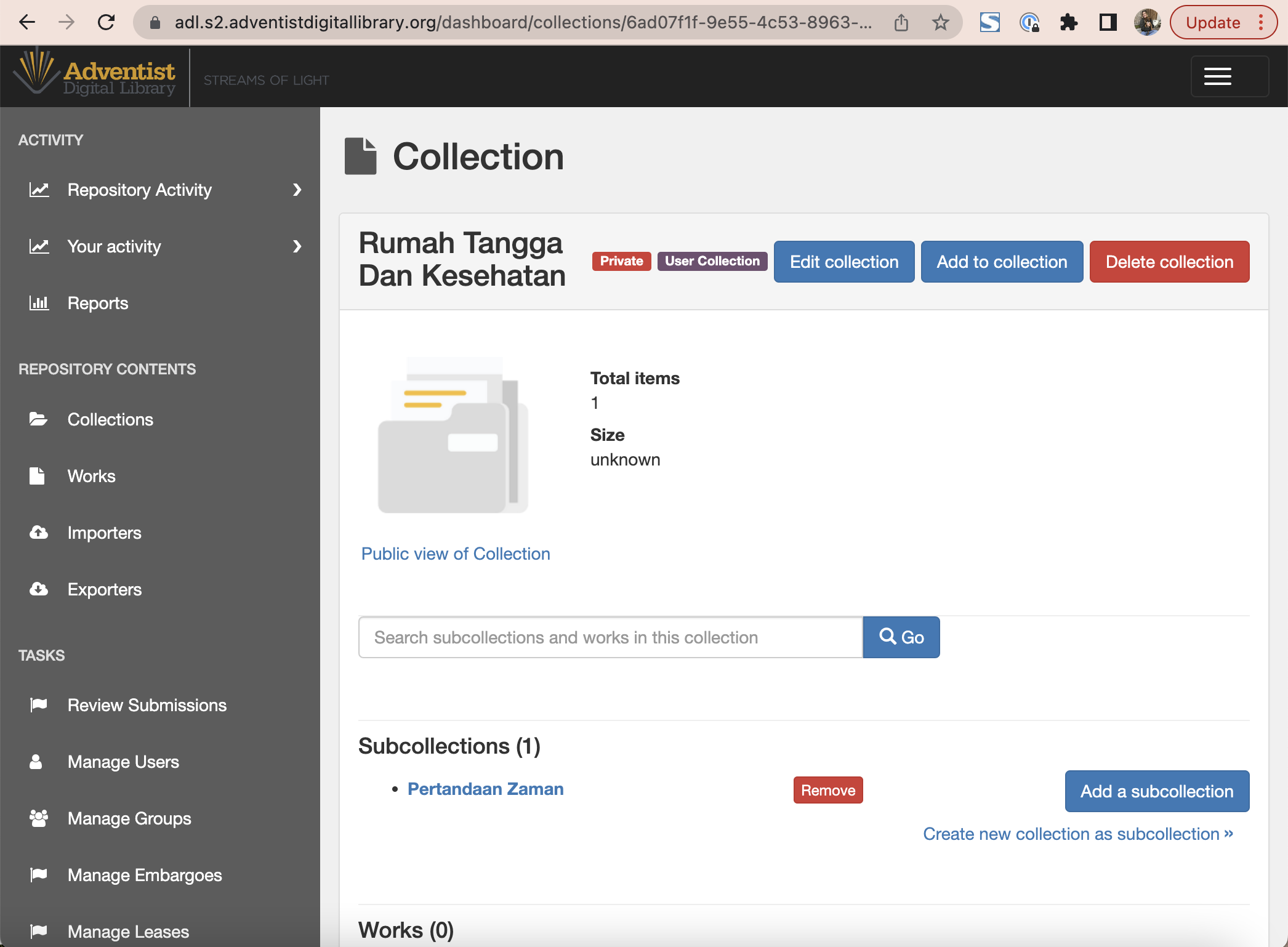Image resolution: width=1288 pixels, height=947 pixels.
Task: Click the Manage Users person icon
Action: click(x=37, y=762)
